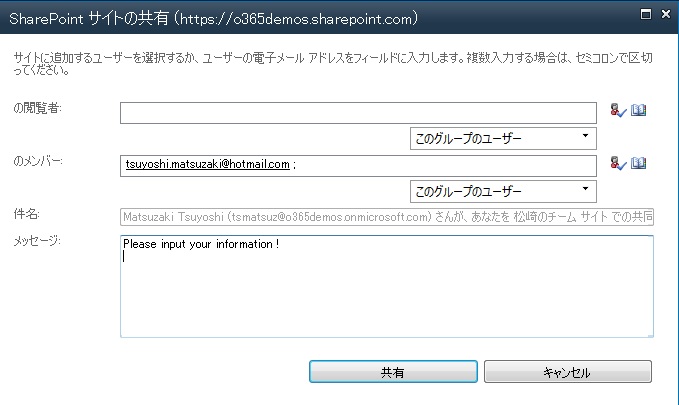
Task: Click the のメンバー label
Action: [38, 161]
